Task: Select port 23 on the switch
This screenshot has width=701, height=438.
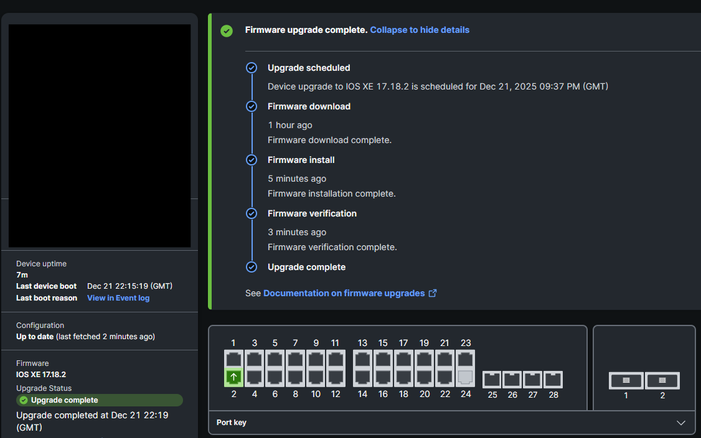Action: pyautogui.click(x=465, y=359)
